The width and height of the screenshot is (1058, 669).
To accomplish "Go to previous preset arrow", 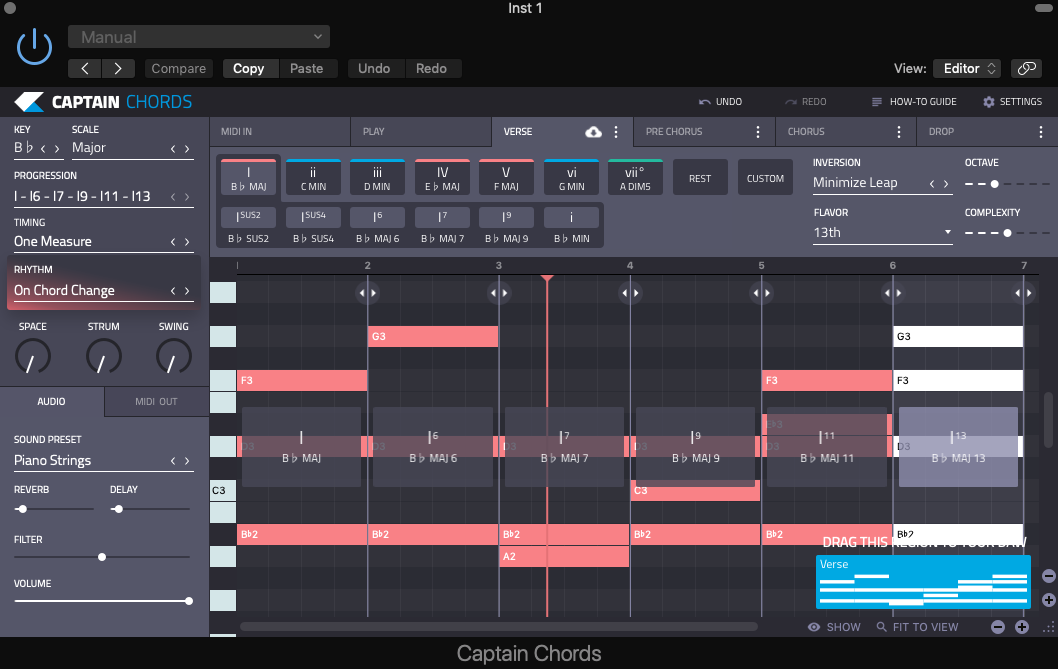I will click(x=85, y=68).
